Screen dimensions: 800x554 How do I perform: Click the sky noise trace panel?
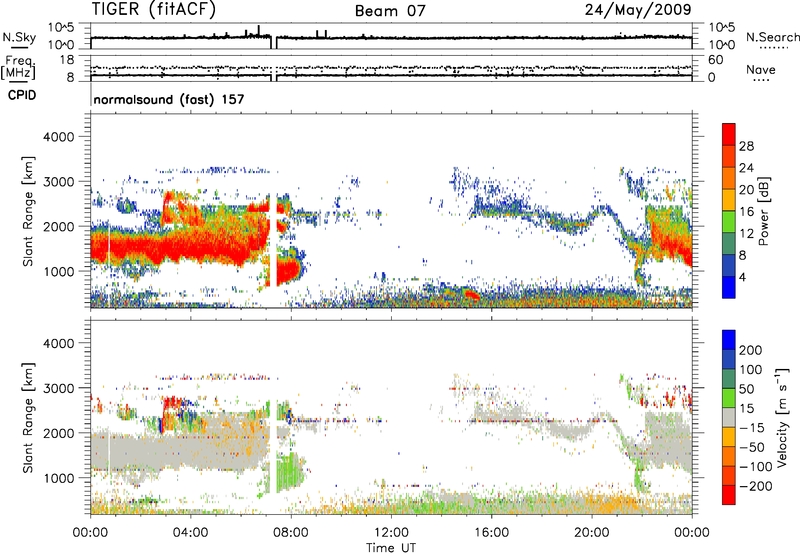pos(391,36)
